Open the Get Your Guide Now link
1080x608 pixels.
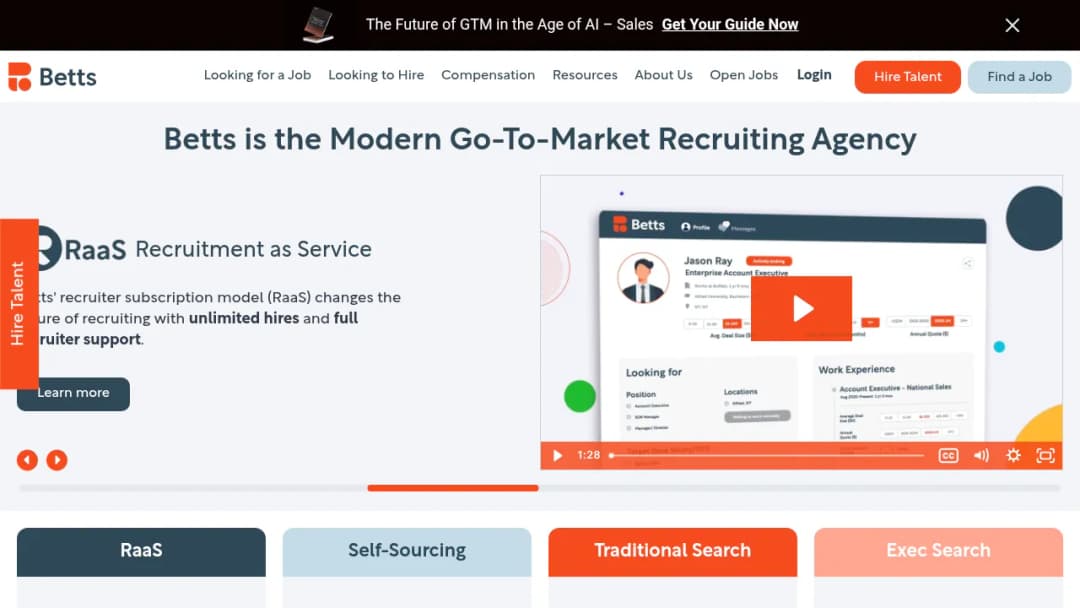coord(729,25)
